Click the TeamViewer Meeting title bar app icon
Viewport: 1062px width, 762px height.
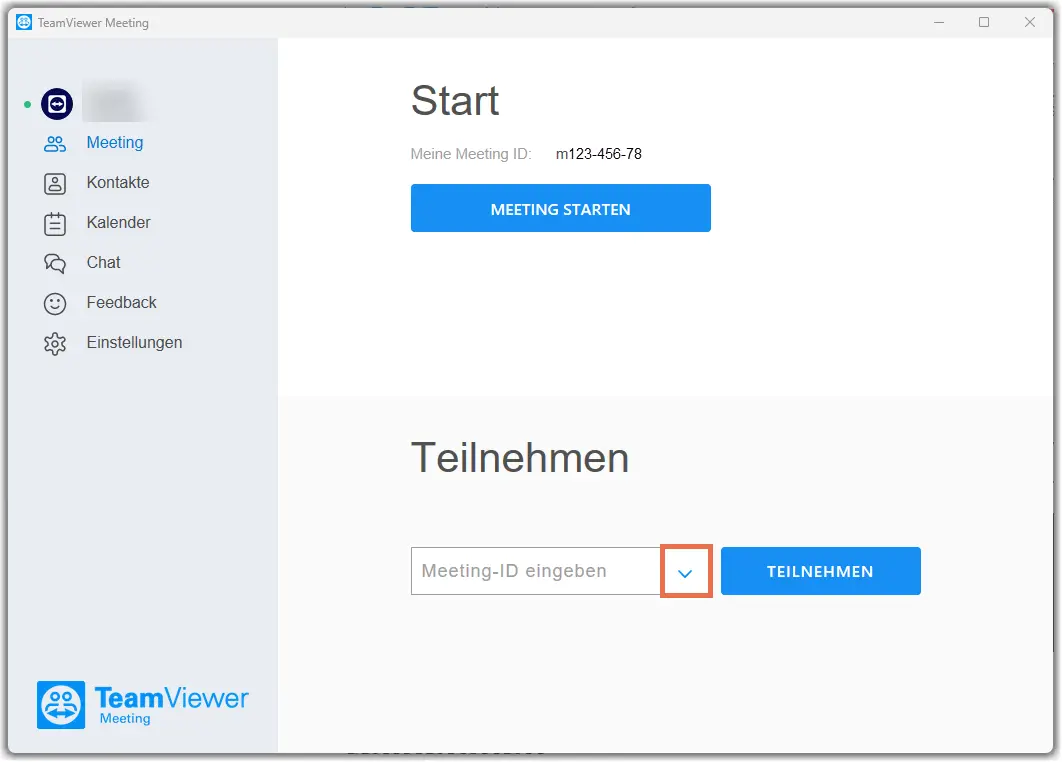pyautogui.click(x=24, y=22)
